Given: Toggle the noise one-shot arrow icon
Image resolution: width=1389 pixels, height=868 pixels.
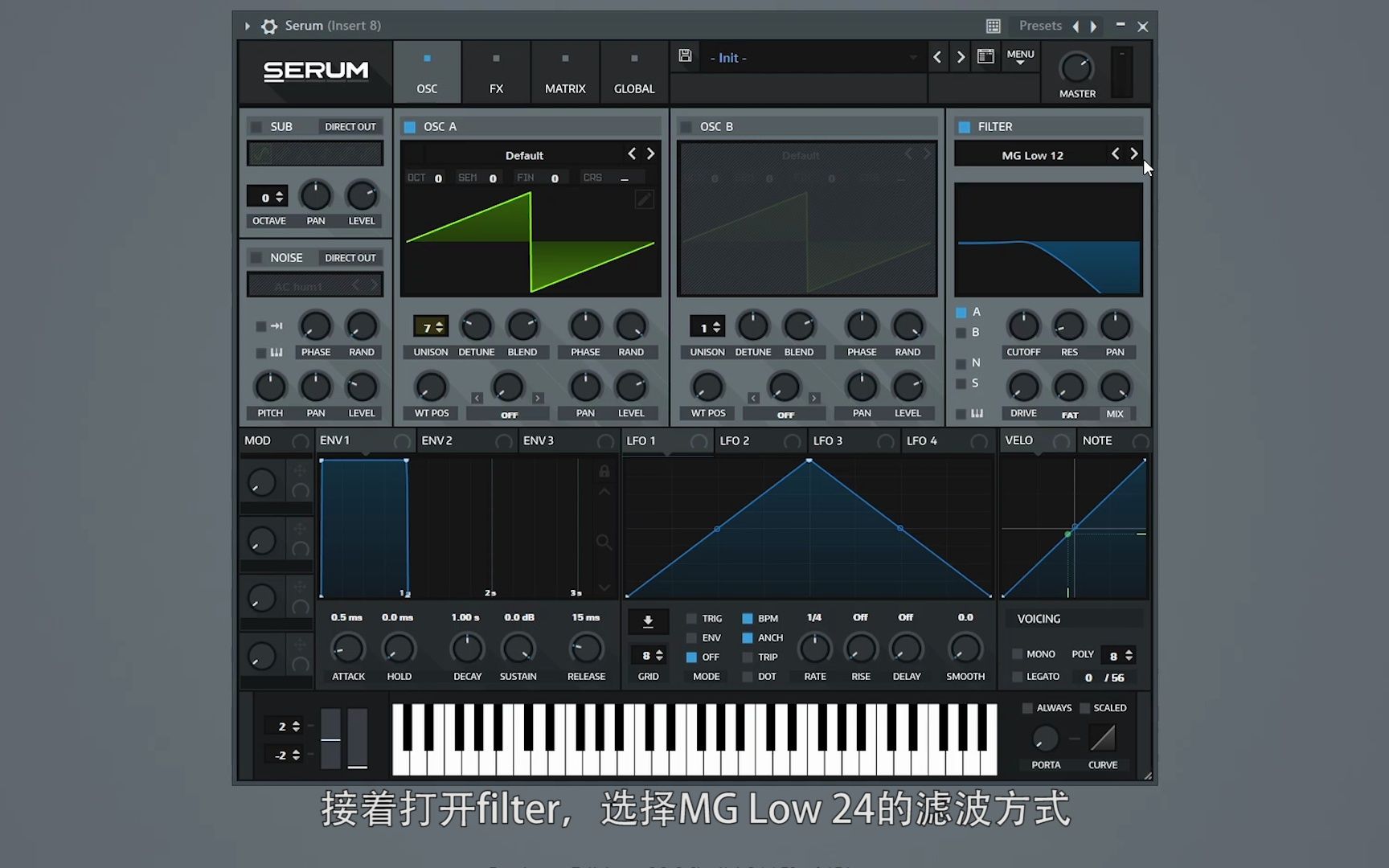Looking at the screenshot, I should point(277,326).
